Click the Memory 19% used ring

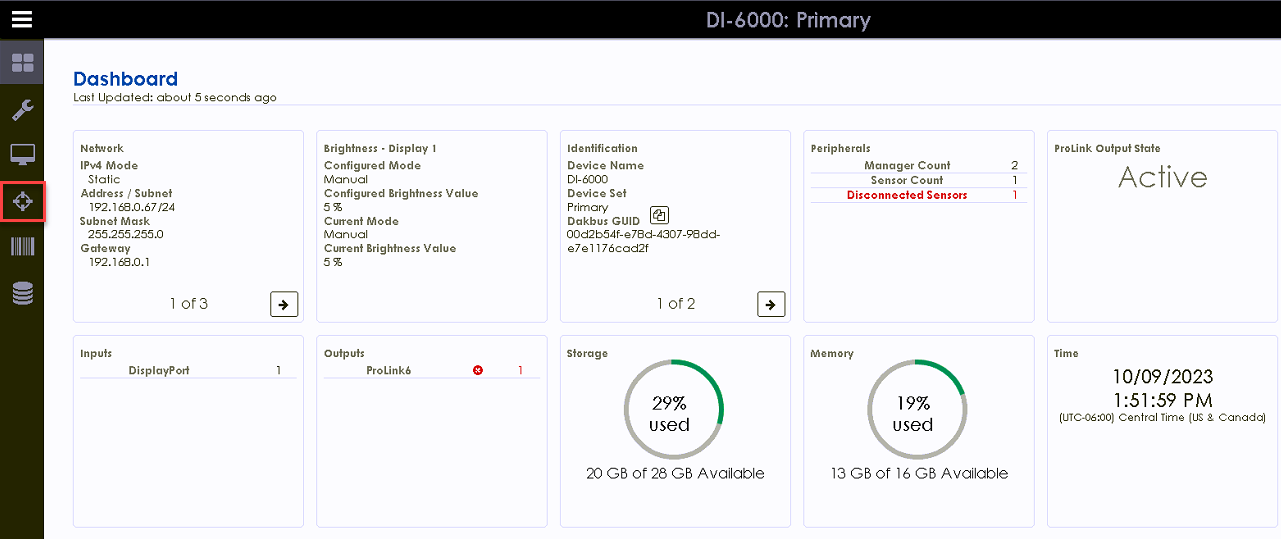916,410
